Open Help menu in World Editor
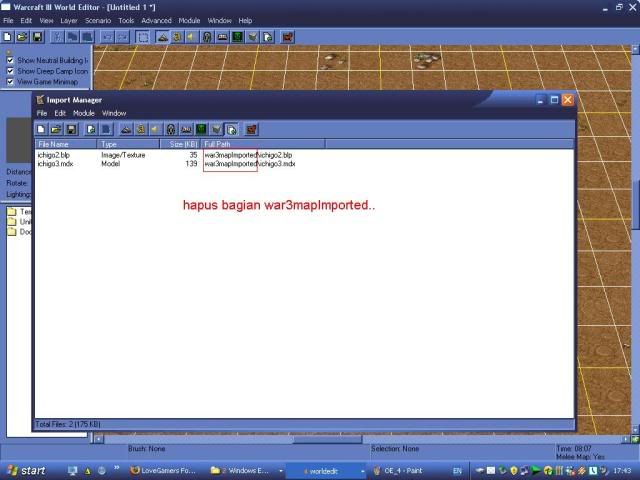 click(x=245, y=20)
